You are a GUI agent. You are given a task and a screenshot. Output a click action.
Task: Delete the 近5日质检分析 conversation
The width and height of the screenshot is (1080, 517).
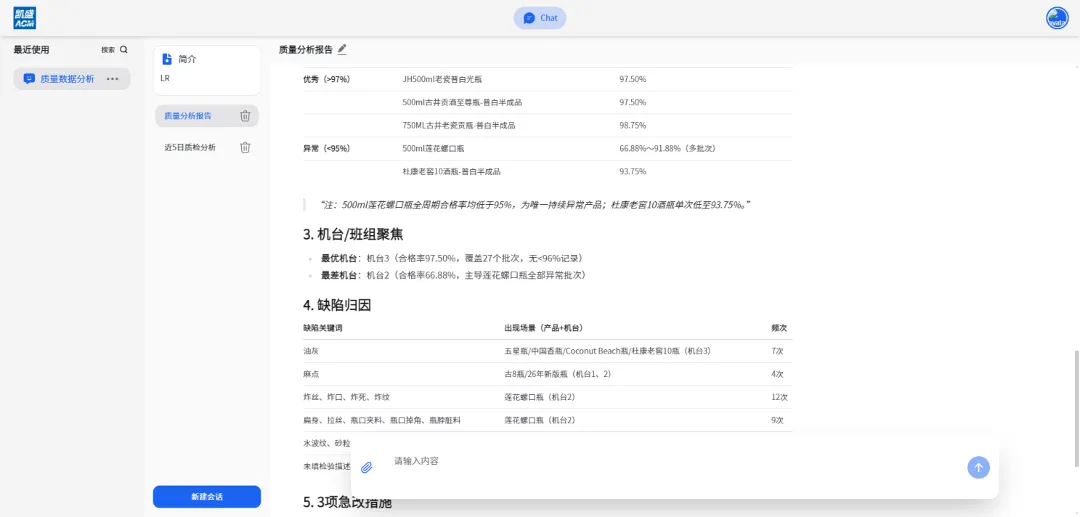click(245, 147)
